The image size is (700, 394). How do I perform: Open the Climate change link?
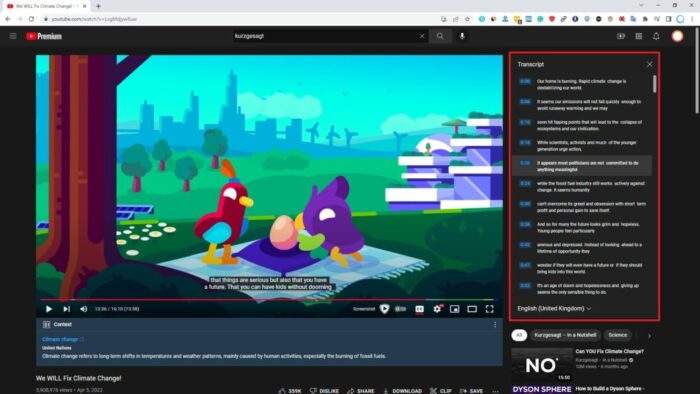click(60, 340)
